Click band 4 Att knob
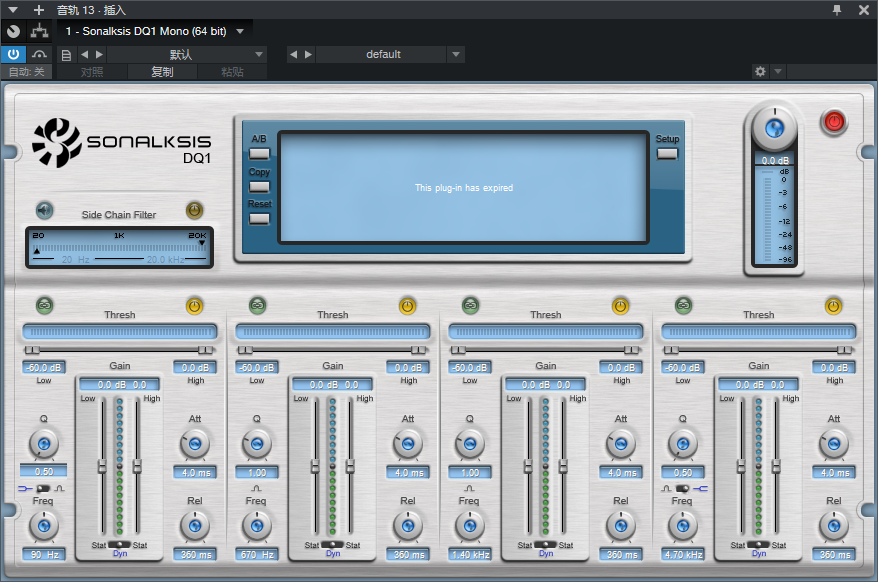 coord(834,444)
